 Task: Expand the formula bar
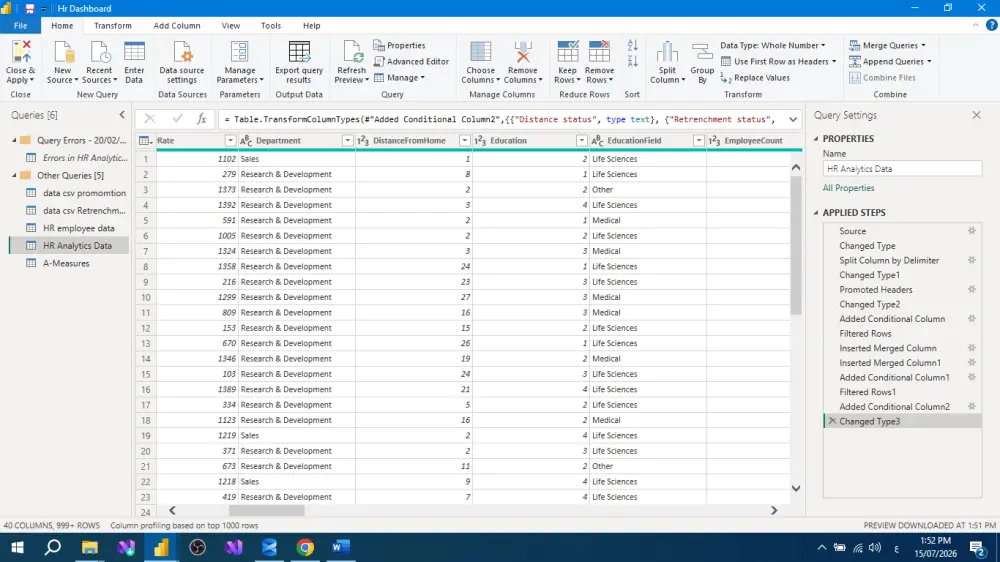coord(793,119)
